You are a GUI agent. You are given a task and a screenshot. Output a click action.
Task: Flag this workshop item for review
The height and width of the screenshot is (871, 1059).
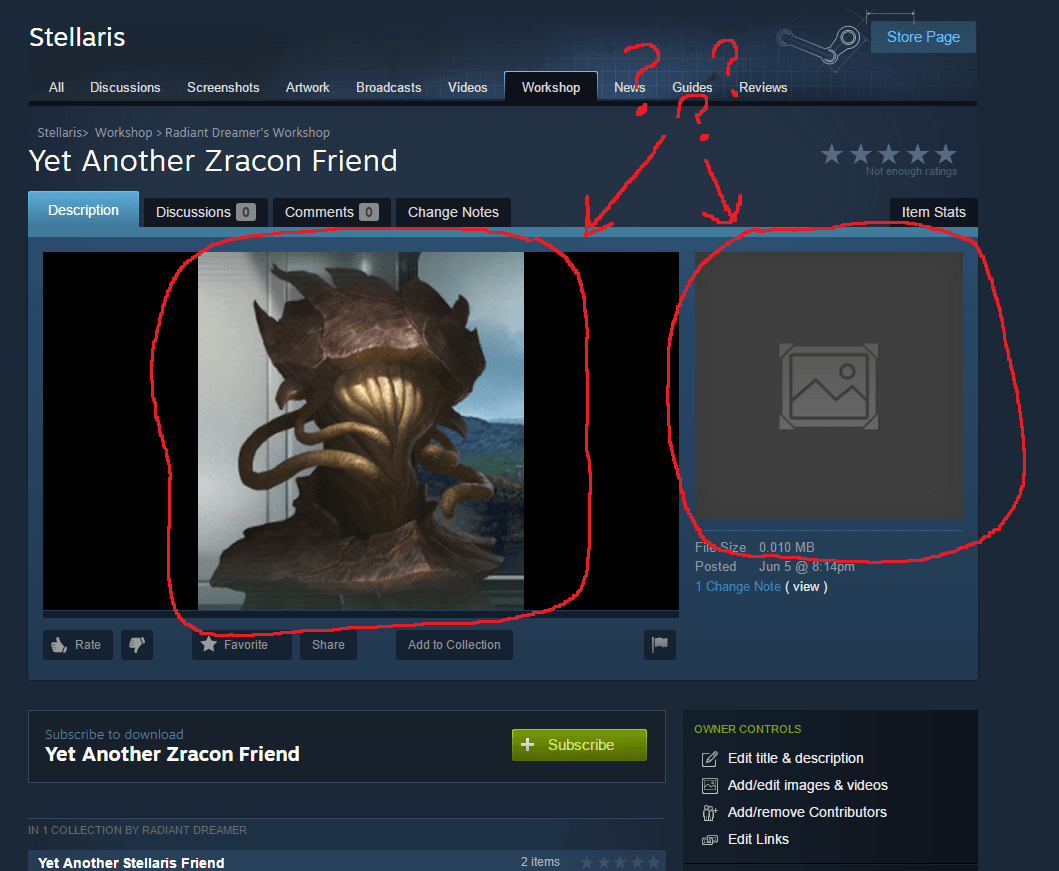point(659,645)
